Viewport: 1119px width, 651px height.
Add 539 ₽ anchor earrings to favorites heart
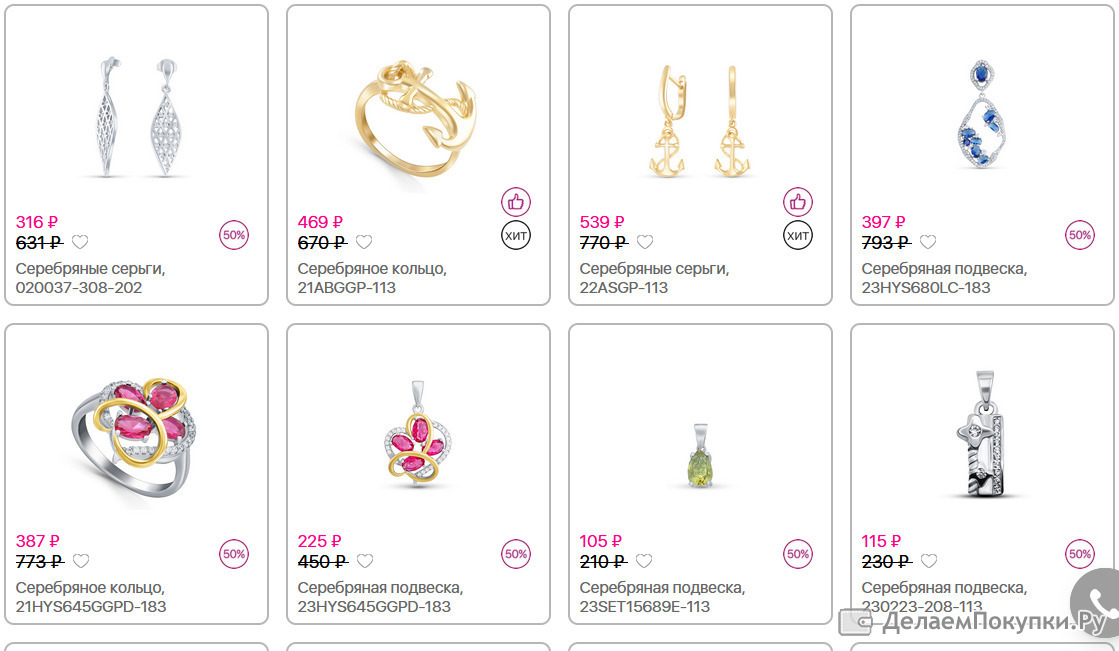[645, 242]
